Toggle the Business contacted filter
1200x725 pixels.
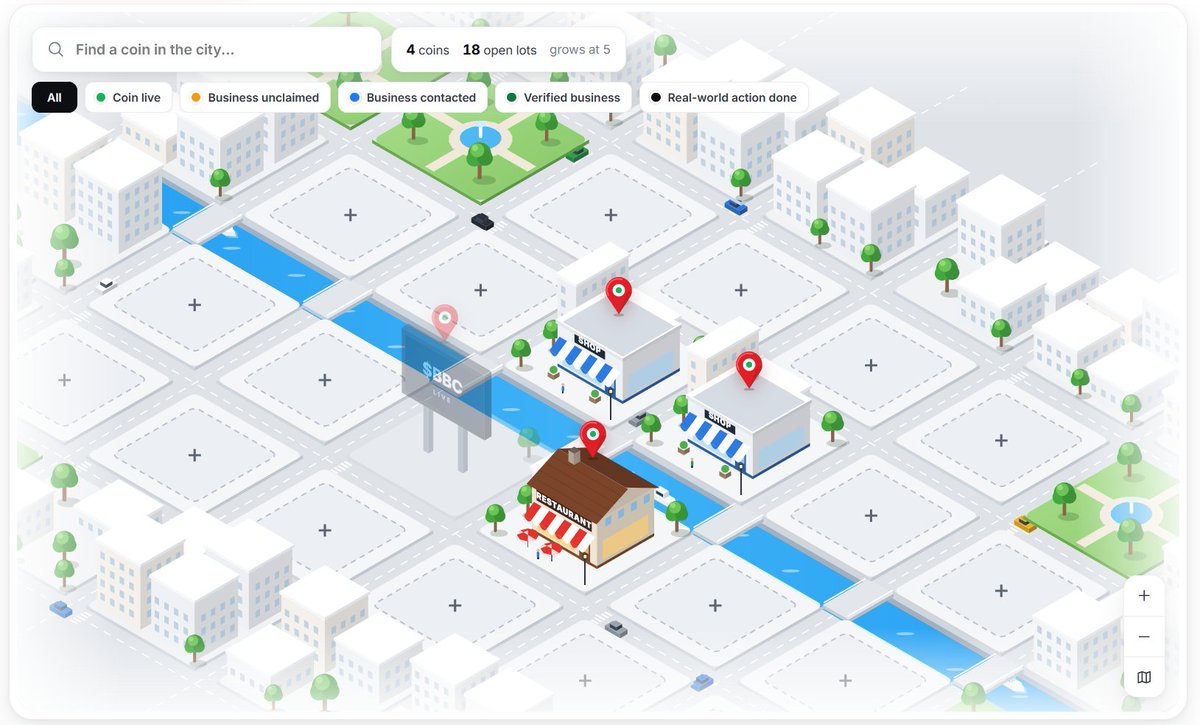coord(413,97)
